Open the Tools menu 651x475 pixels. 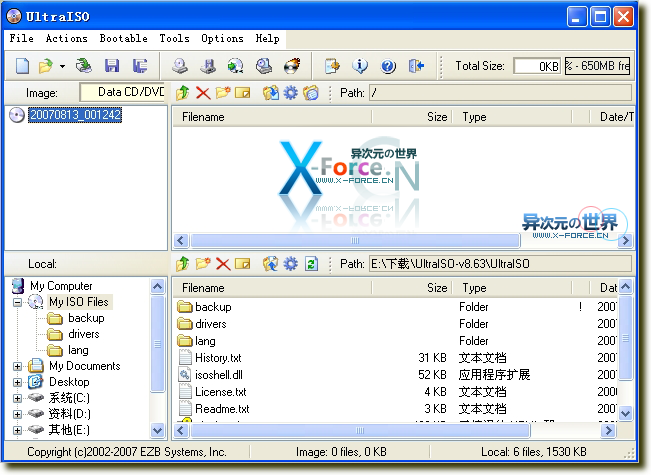174,38
